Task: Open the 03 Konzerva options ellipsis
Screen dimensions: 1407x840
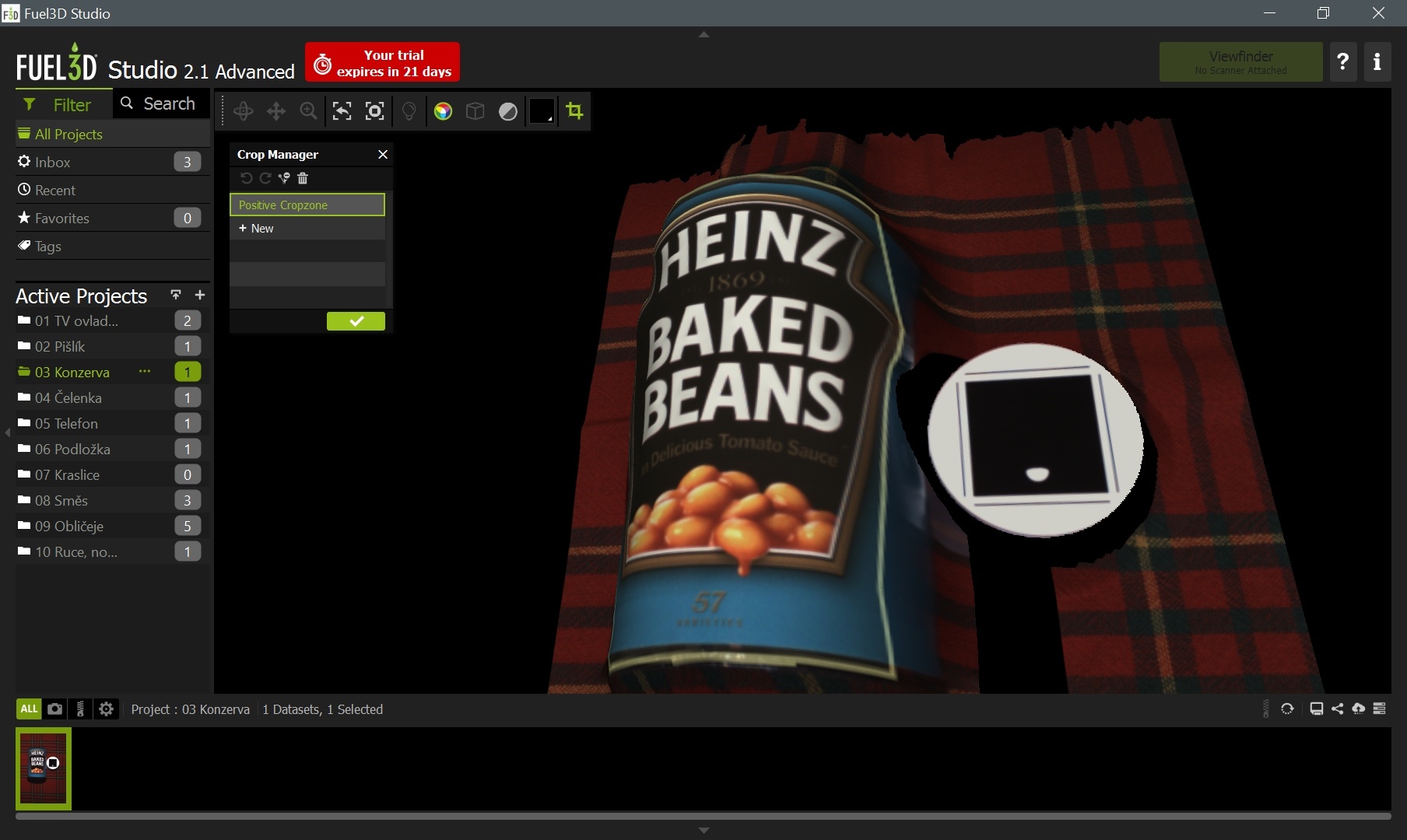Action: 145,371
